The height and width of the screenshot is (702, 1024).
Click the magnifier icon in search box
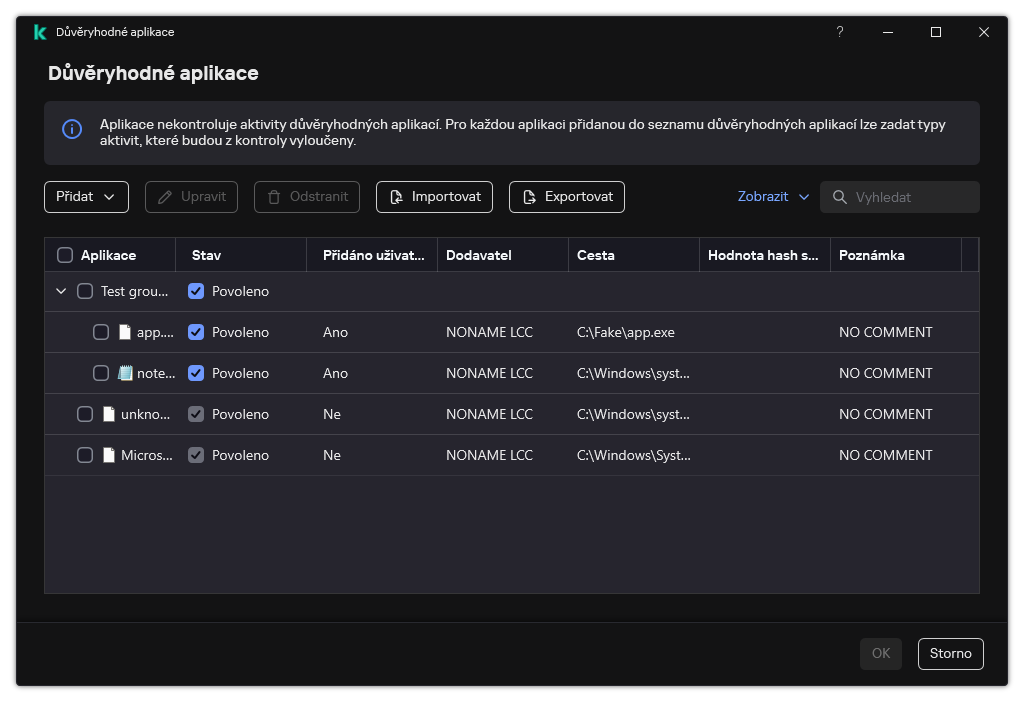click(839, 197)
